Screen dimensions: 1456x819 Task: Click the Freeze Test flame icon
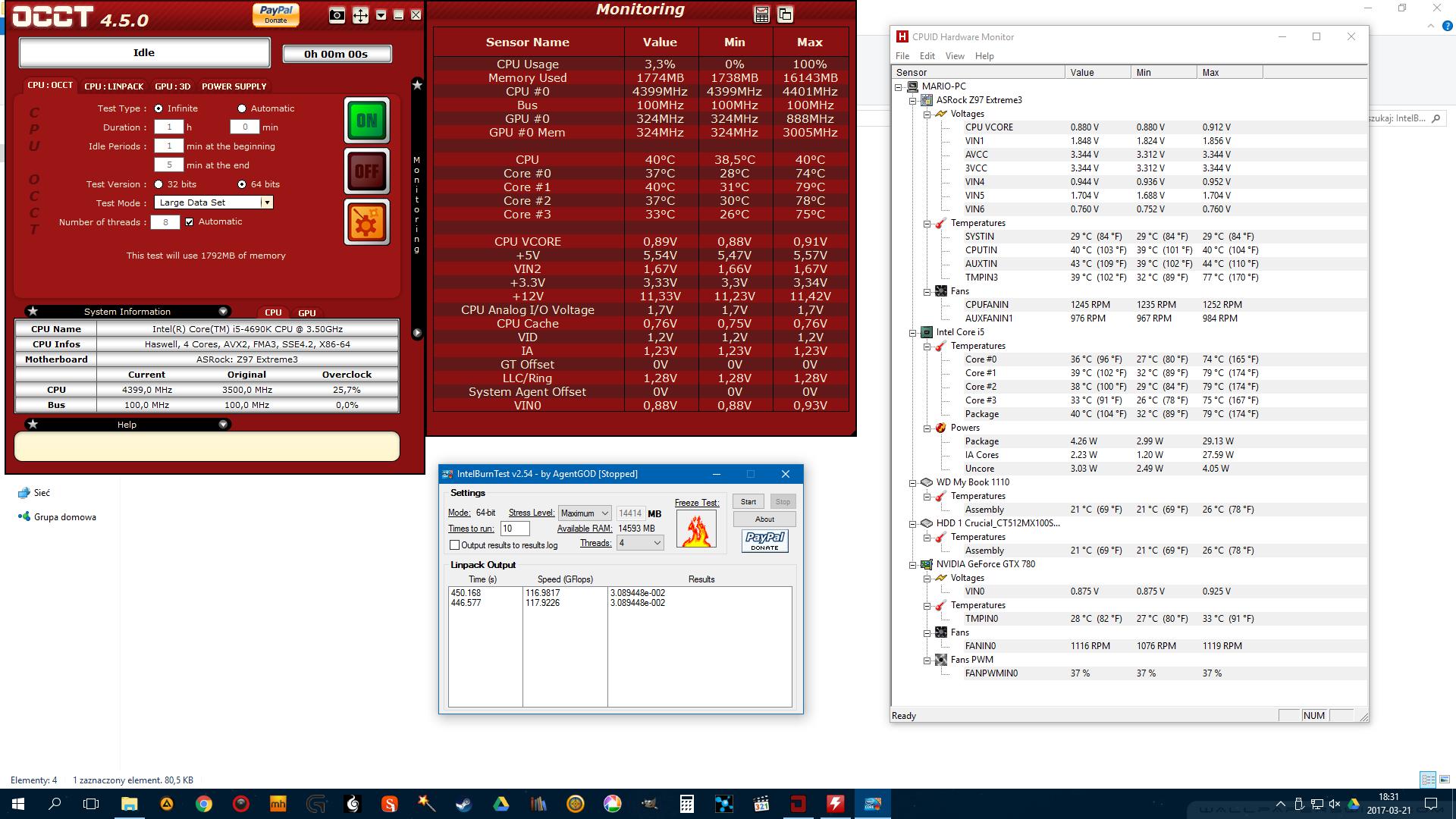pyautogui.click(x=696, y=529)
